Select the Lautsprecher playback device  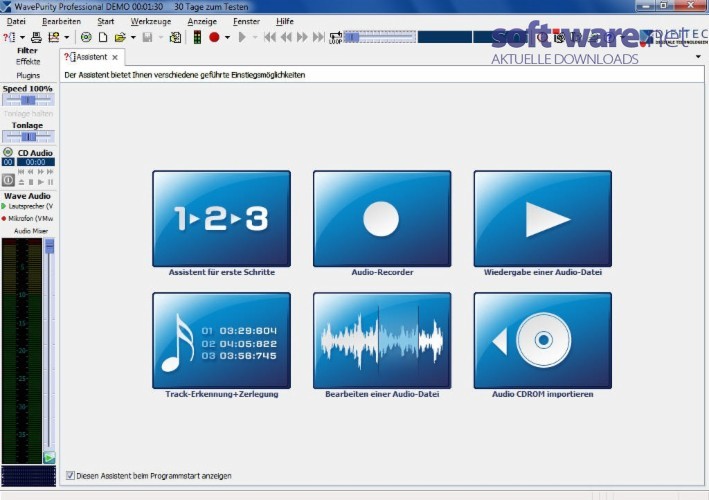[28, 206]
